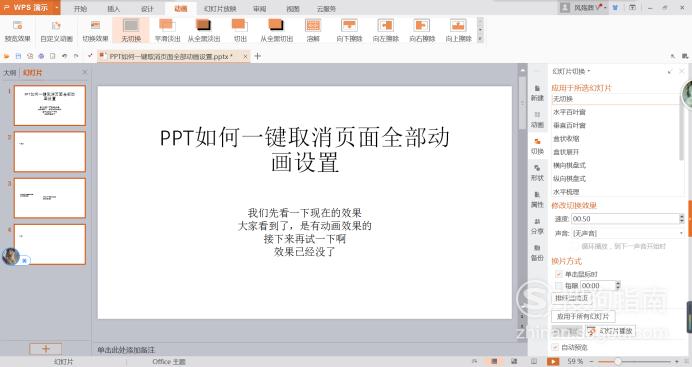Click the 幻灯片播放 button
This screenshot has height=367, width=692.
(611, 331)
